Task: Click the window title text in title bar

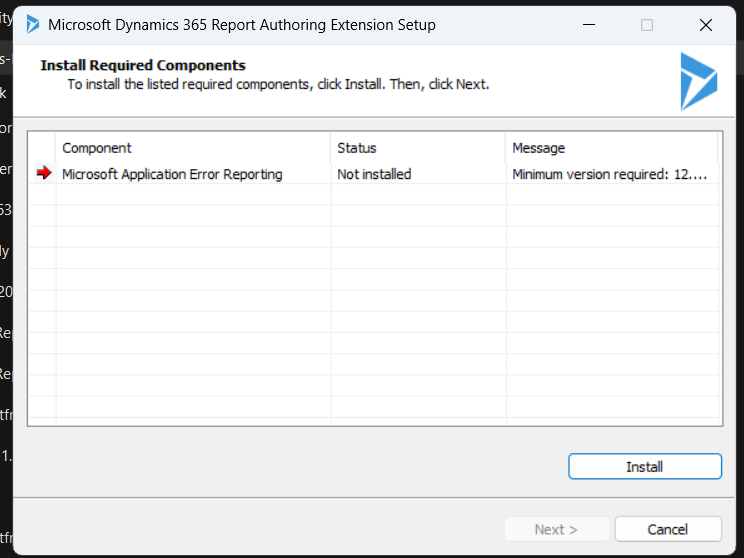Action: point(242,25)
